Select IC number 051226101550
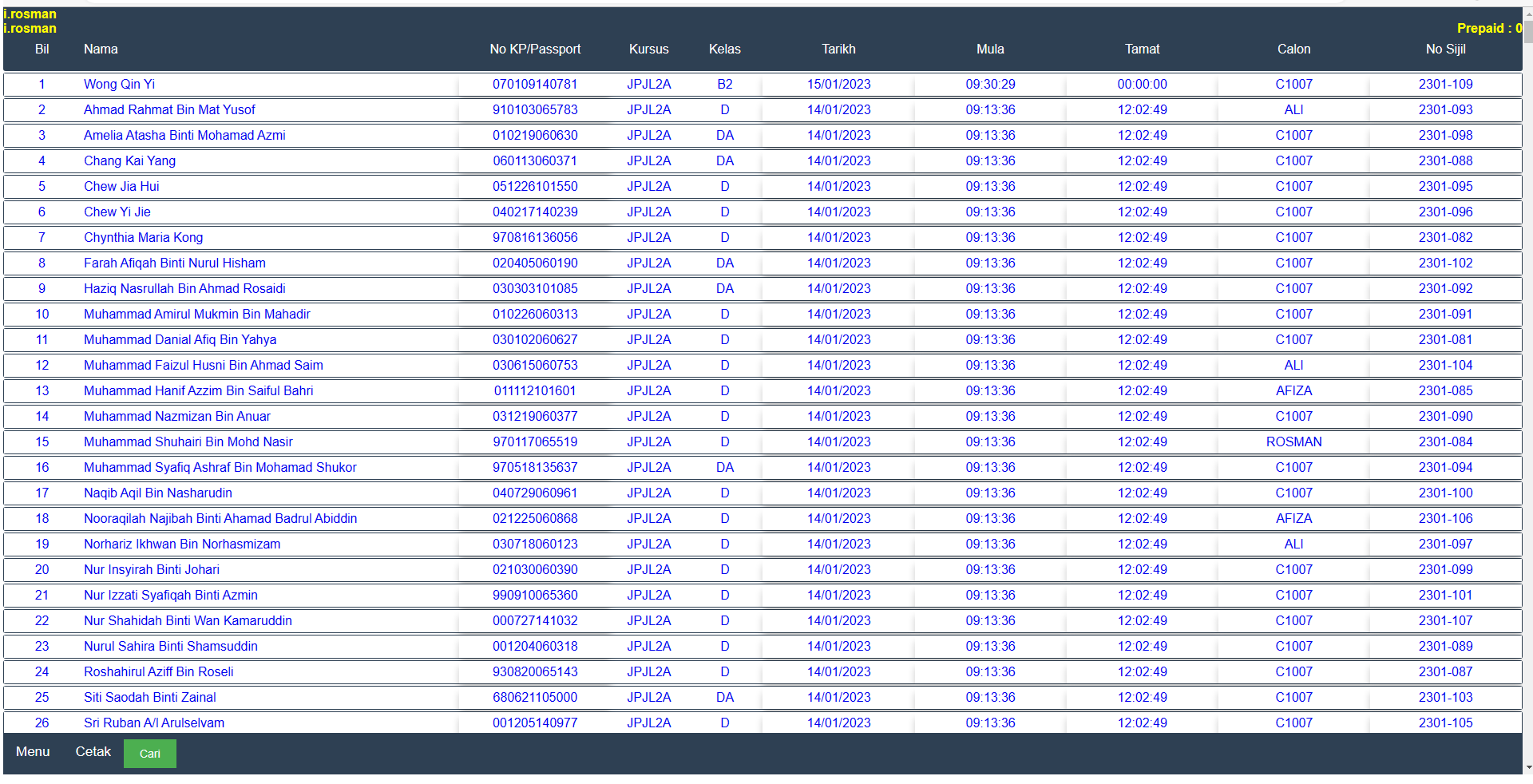1533x784 pixels. (x=535, y=187)
